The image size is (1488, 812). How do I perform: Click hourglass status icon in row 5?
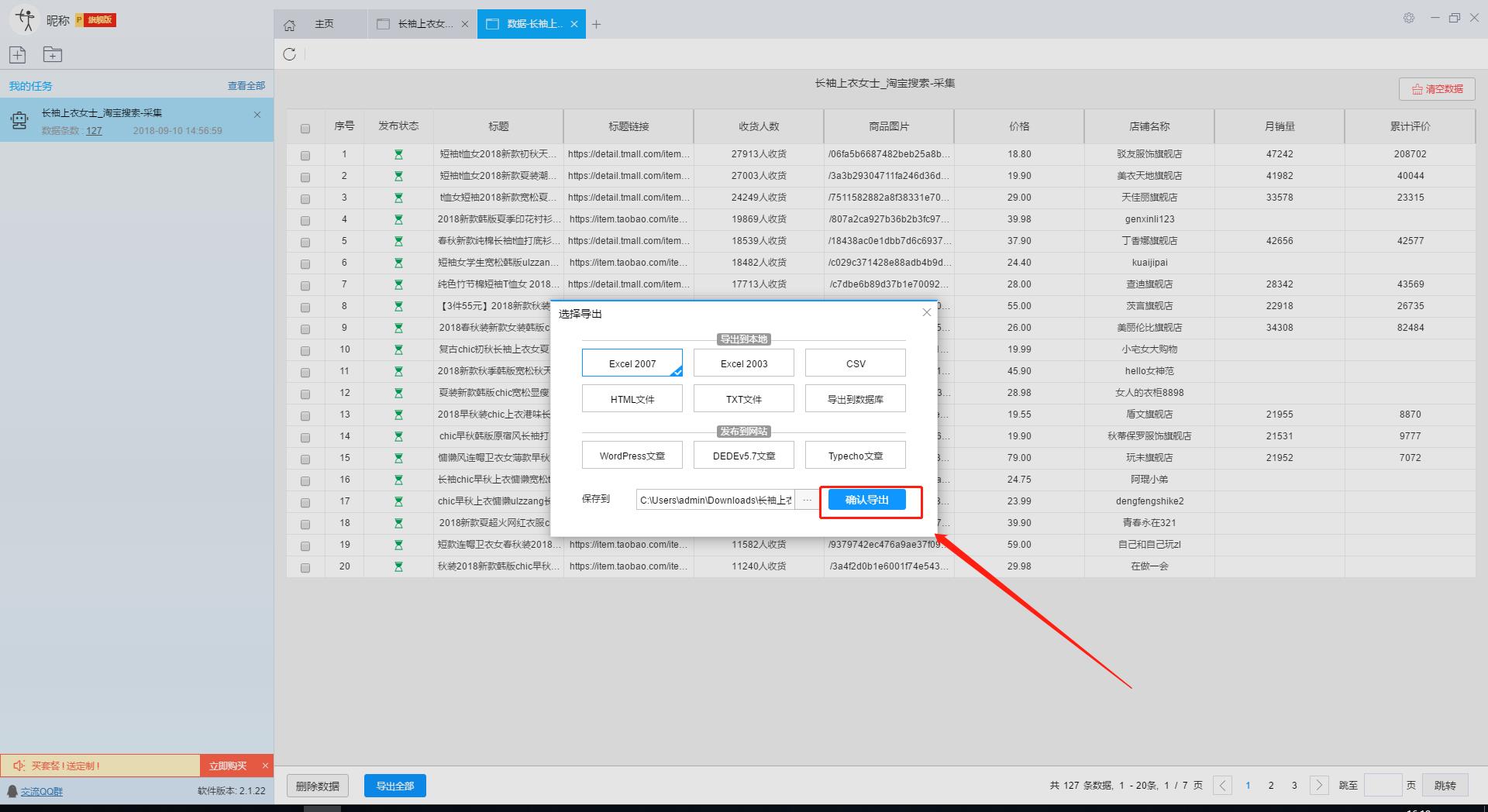coord(398,241)
